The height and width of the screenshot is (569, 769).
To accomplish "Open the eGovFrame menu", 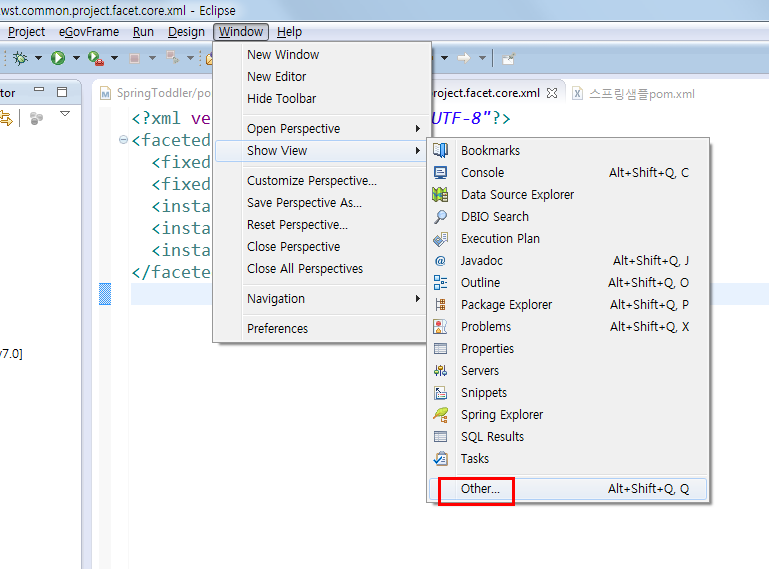I will pos(89,32).
